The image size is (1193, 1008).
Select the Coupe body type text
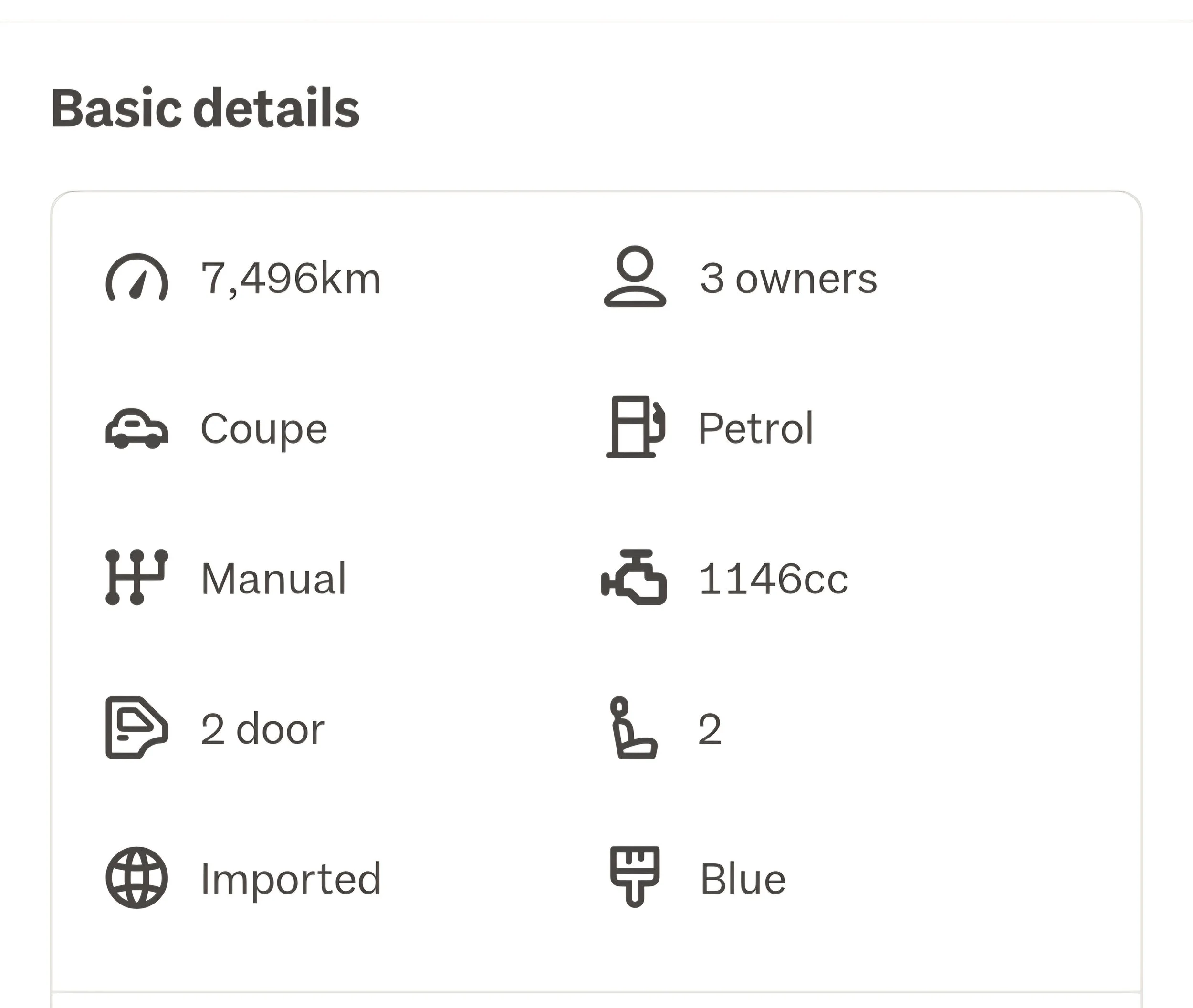(x=263, y=429)
